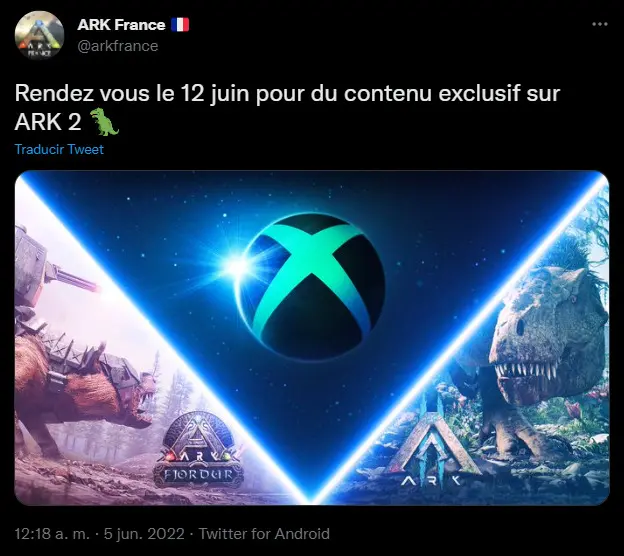The image size is (624, 556).
Task: Click the 5 jun. 2022 date
Action: coord(144,534)
